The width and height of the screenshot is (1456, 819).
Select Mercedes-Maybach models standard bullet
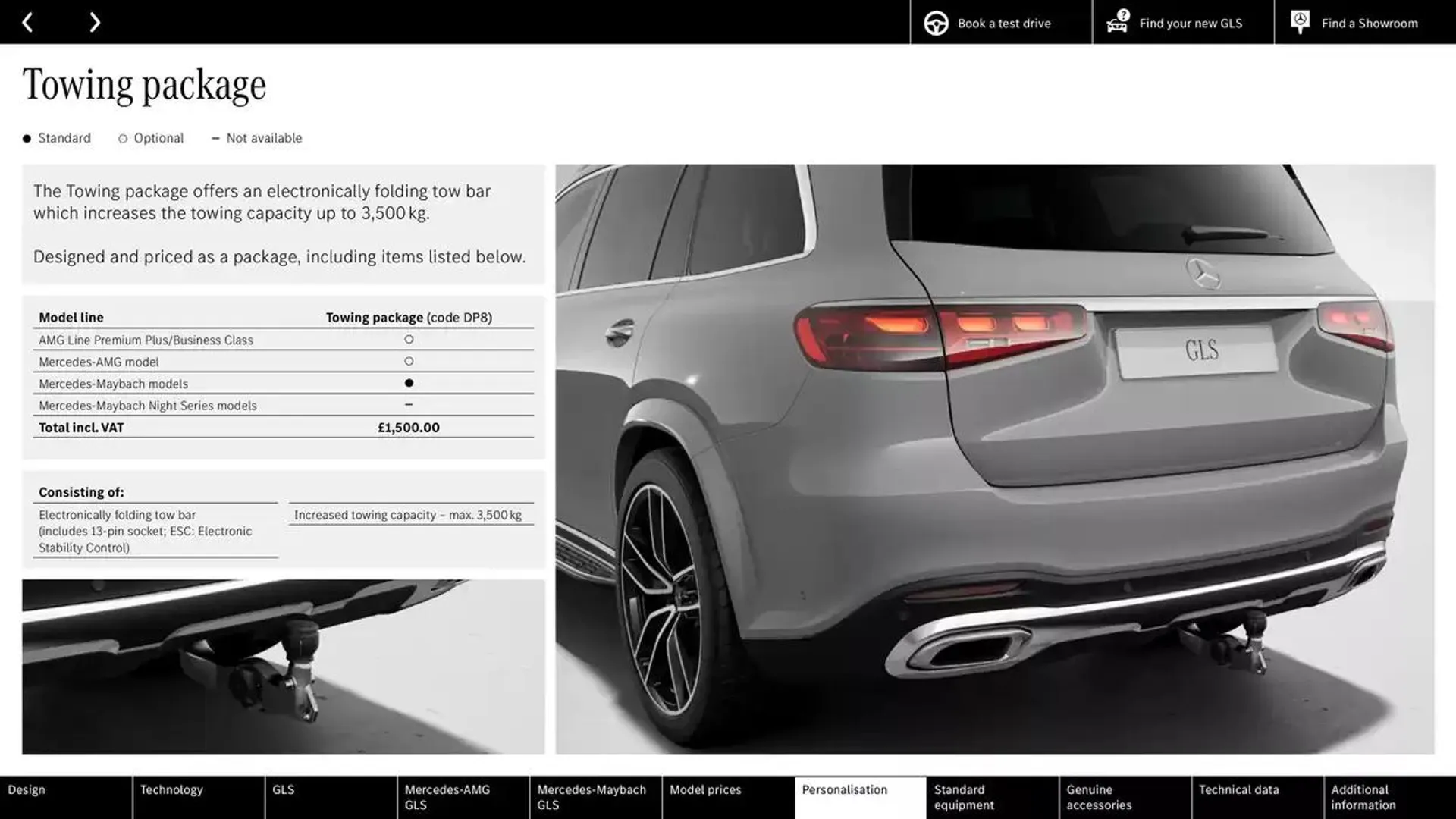(408, 382)
